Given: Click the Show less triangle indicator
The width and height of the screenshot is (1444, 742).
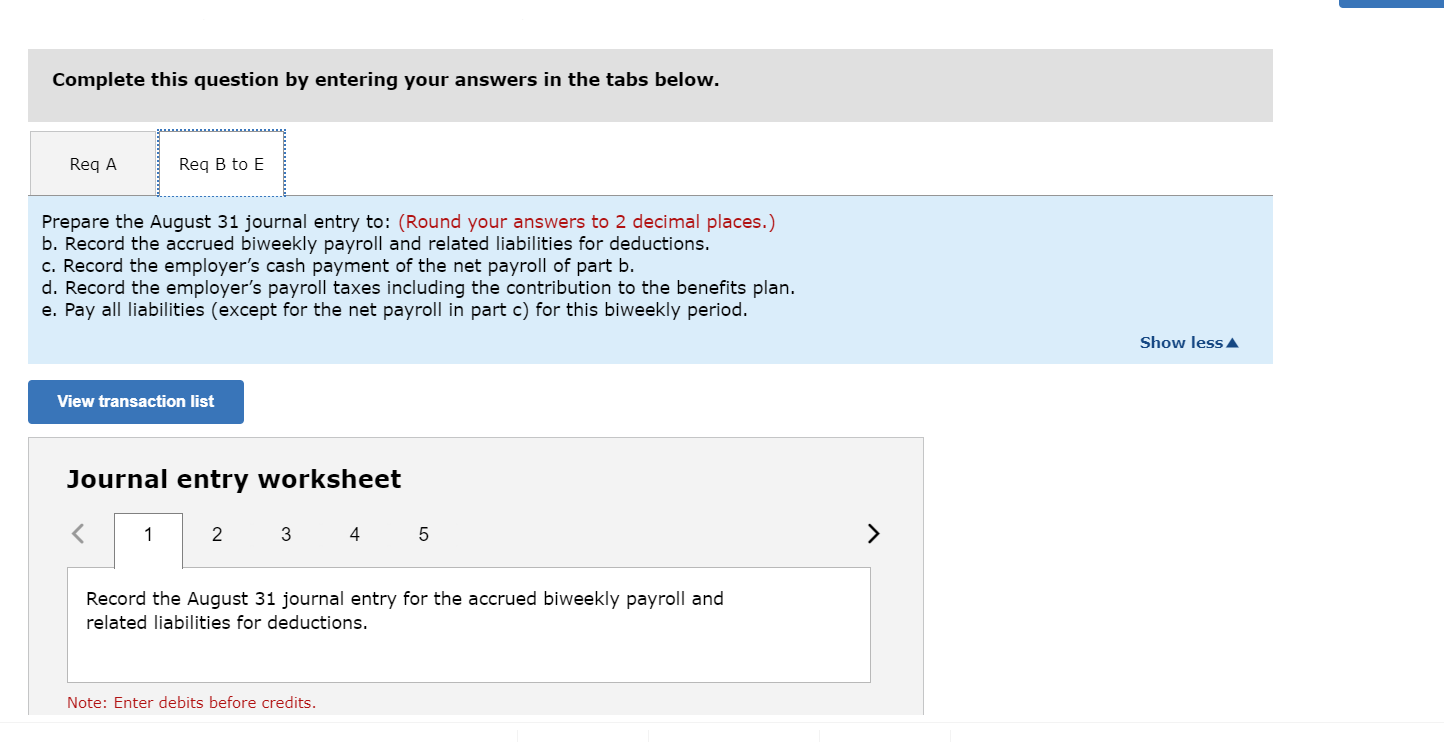Looking at the screenshot, I should click(1231, 342).
